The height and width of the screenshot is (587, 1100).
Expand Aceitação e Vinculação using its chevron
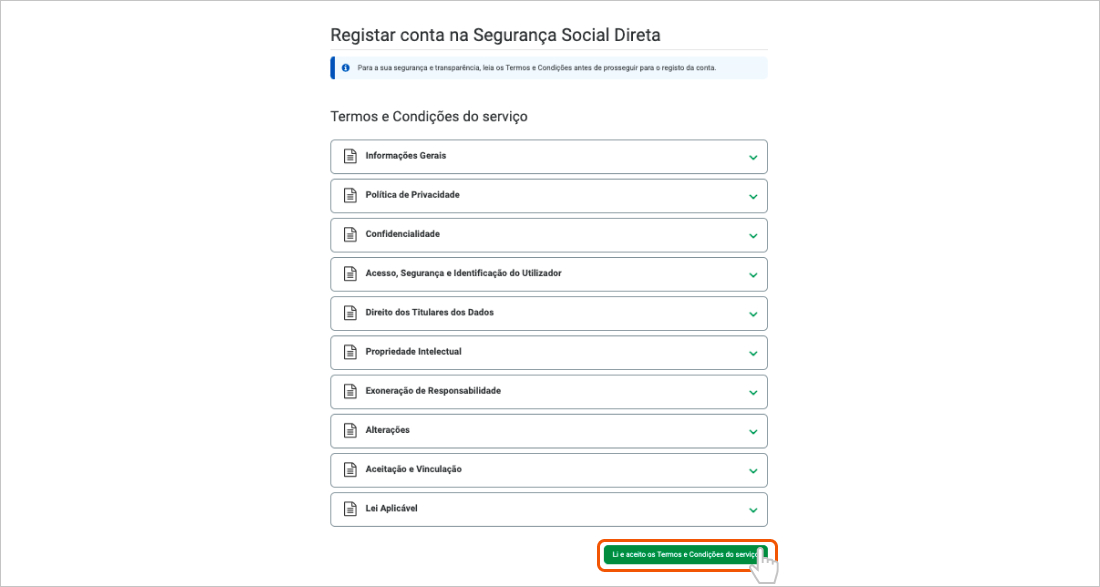tap(753, 470)
